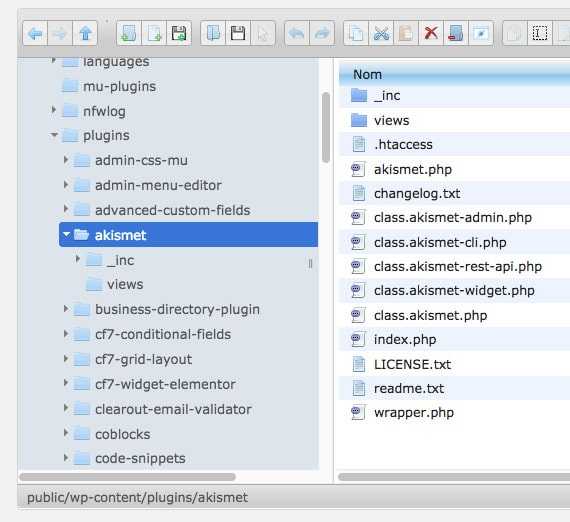
Task: Click the greyed forward arrow toolbar icon
Action: [x=60, y=33]
